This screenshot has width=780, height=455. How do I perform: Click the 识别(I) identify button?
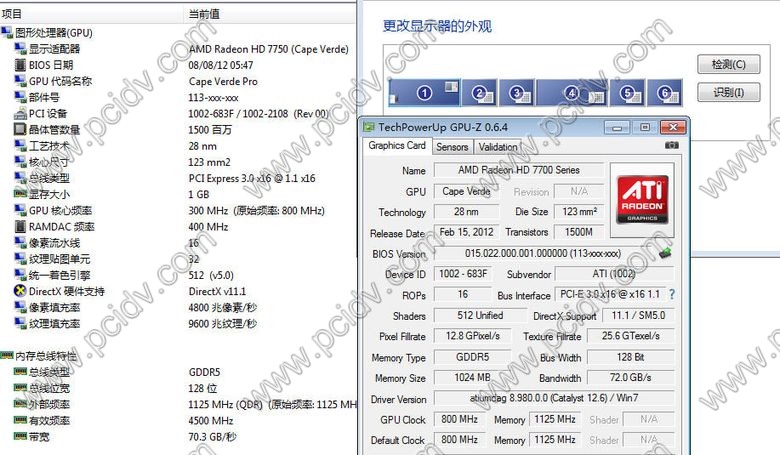click(x=729, y=92)
